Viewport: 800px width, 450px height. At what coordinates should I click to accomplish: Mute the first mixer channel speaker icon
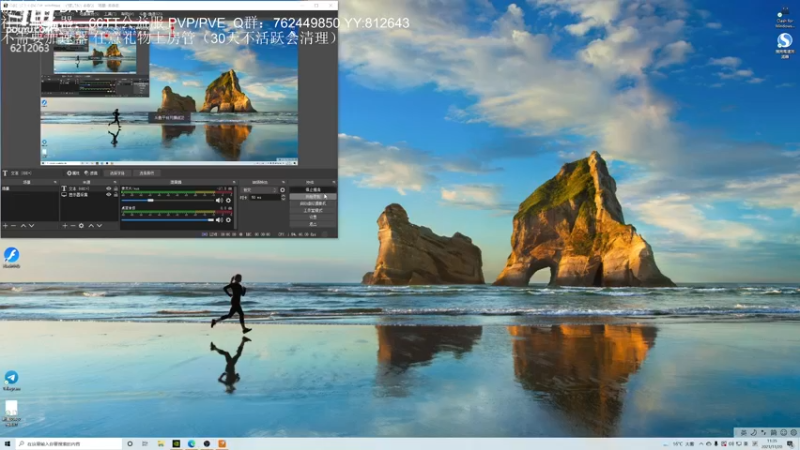(219, 201)
